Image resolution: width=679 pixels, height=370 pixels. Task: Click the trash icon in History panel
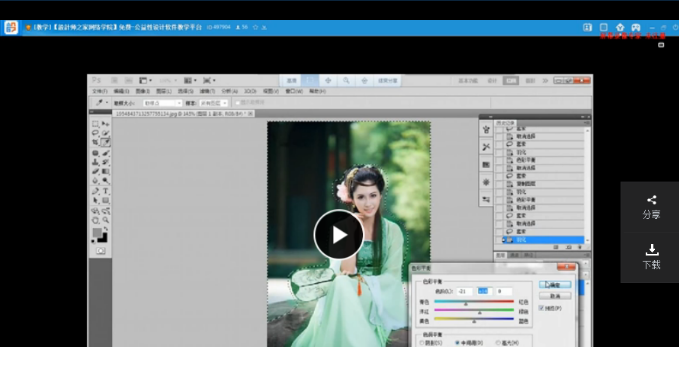point(580,247)
